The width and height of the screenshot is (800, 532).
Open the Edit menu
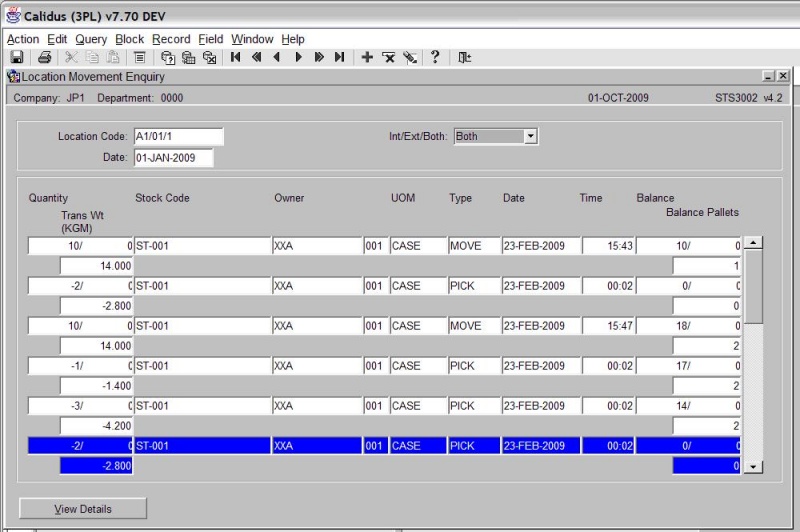click(57, 39)
